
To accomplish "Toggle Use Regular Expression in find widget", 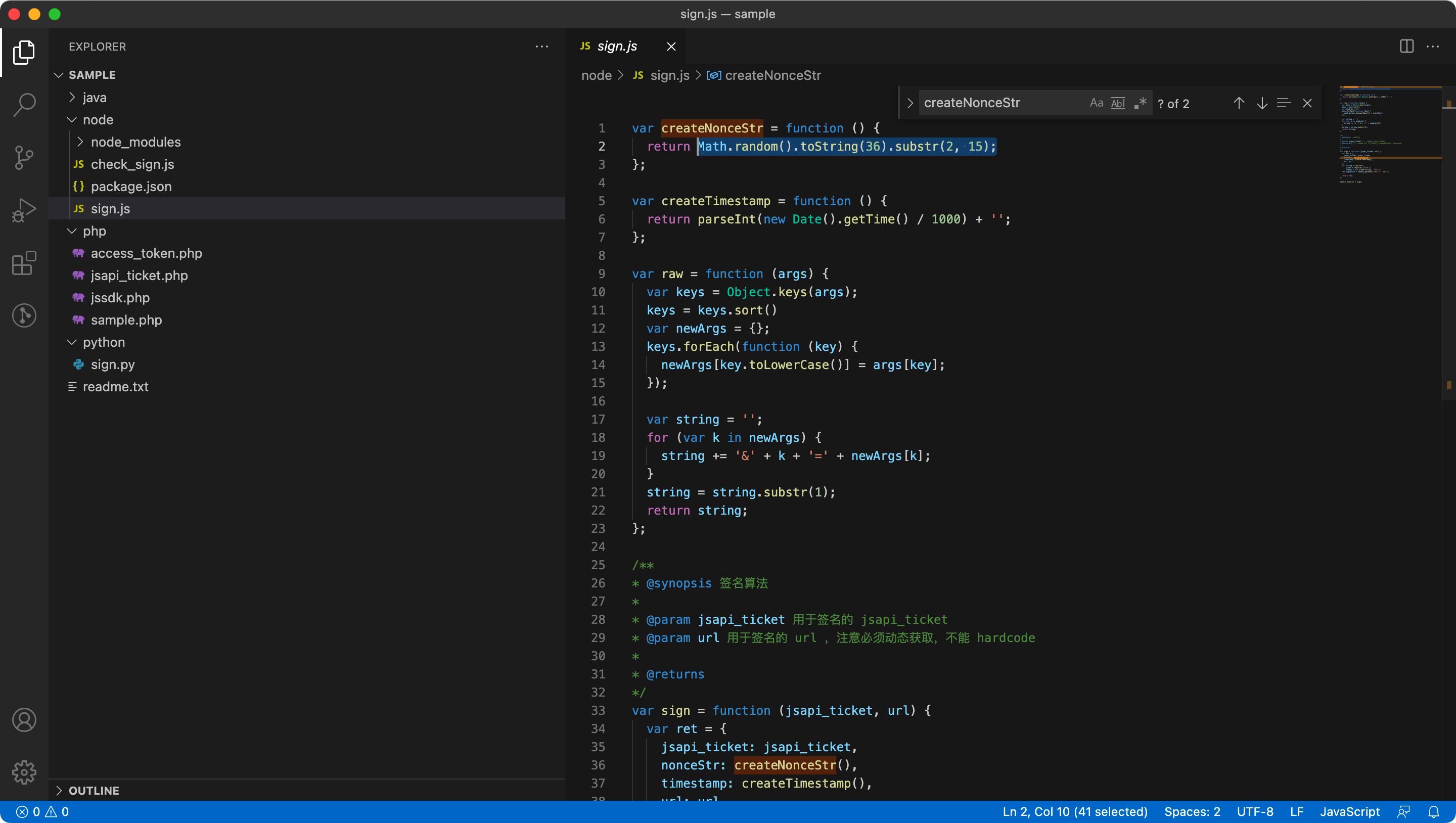I will click(x=1140, y=103).
